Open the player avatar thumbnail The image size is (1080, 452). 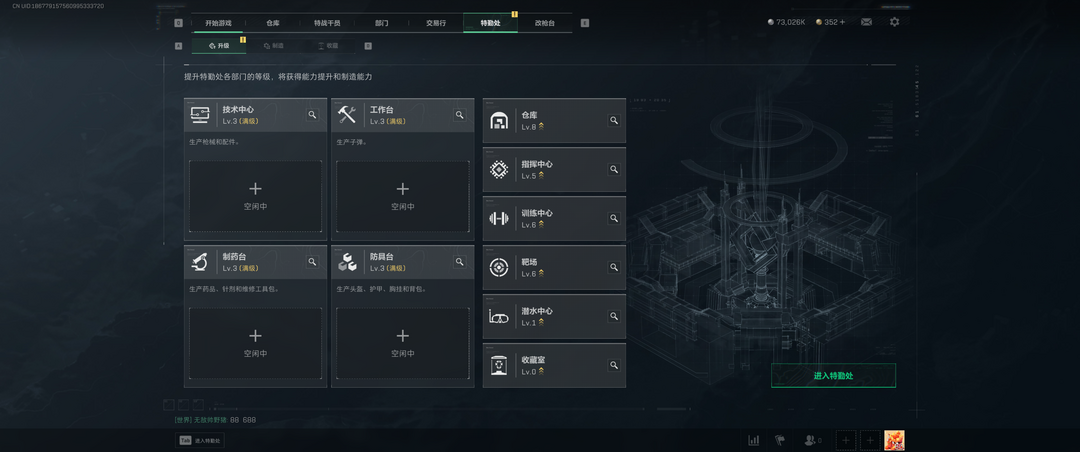click(x=894, y=440)
